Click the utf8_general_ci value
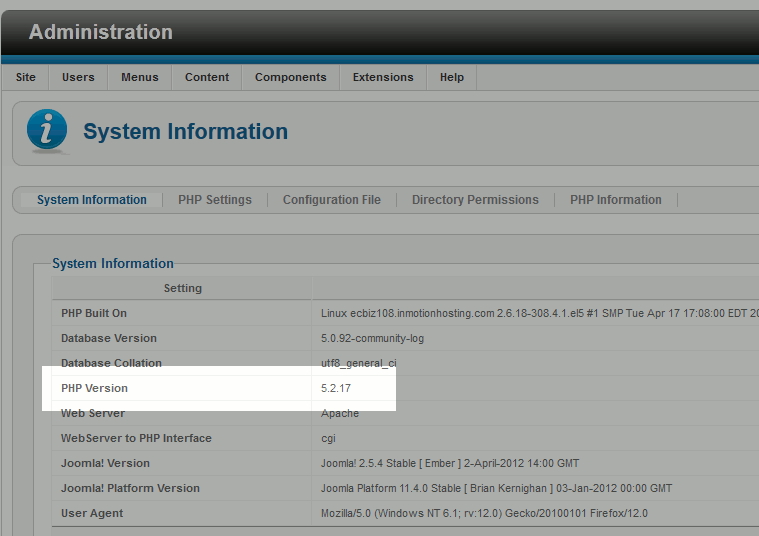Viewport: 759px width, 536px height. tap(359, 363)
